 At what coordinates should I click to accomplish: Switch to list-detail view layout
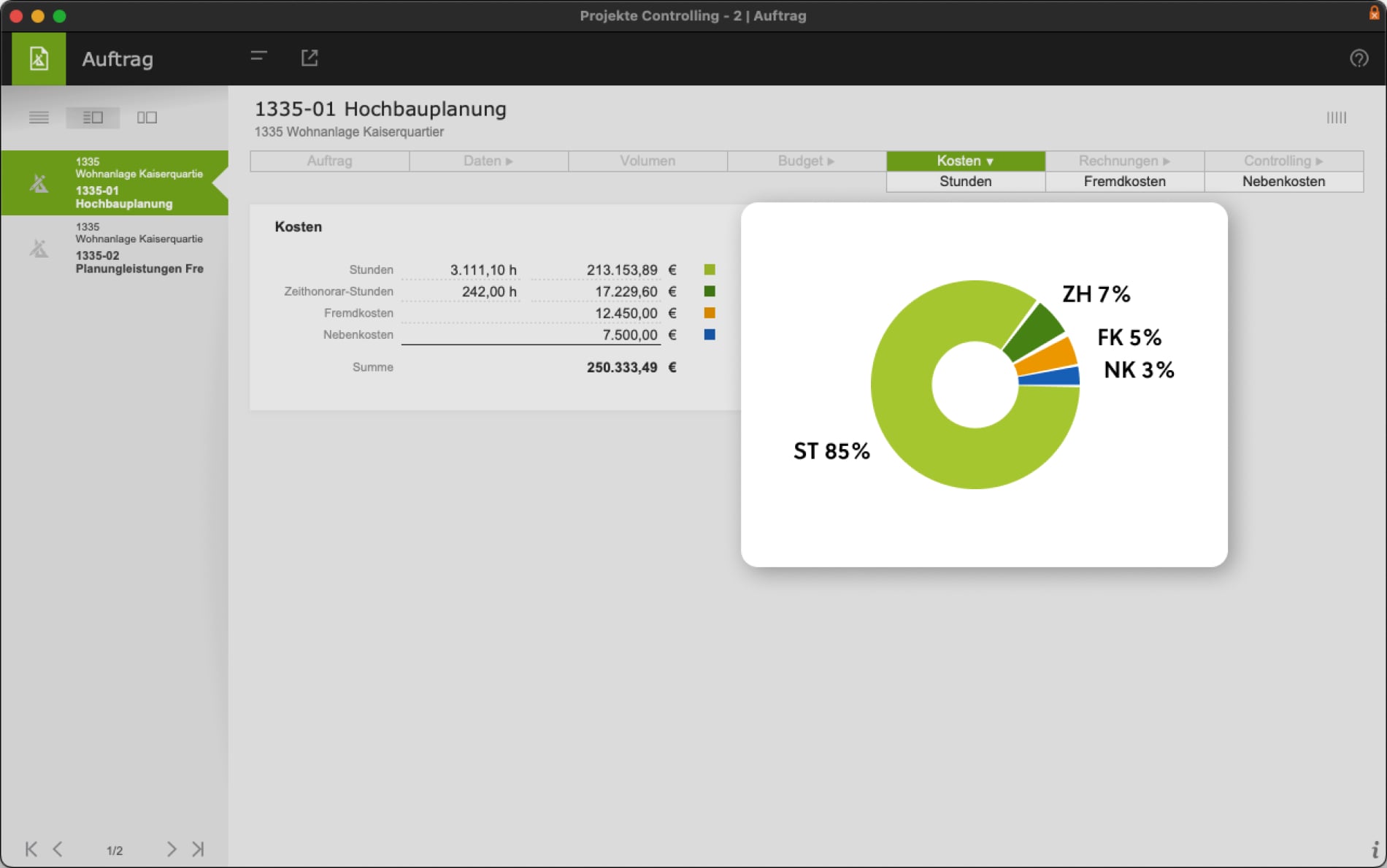tap(93, 118)
